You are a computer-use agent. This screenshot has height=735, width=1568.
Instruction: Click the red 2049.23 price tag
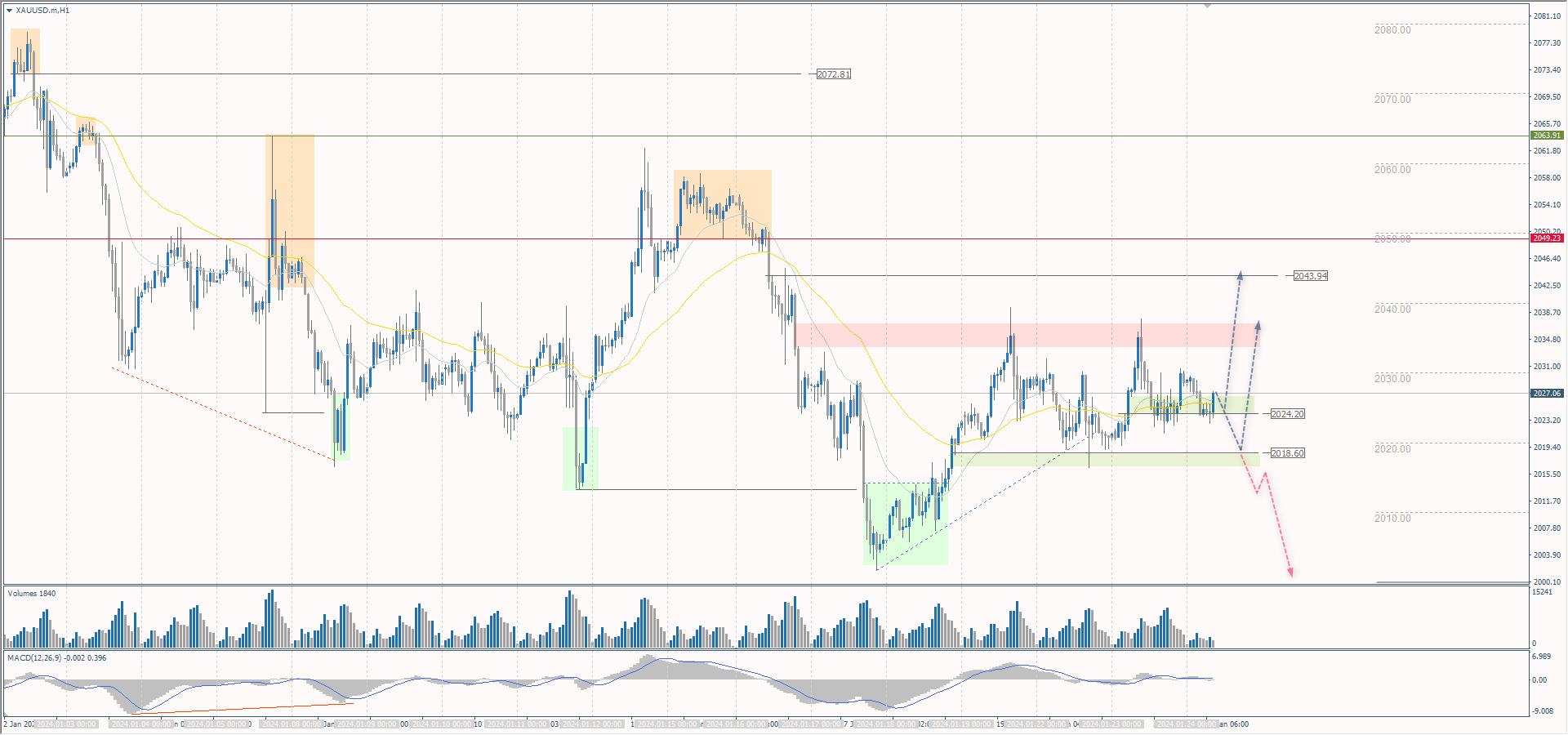[x=1547, y=238]
